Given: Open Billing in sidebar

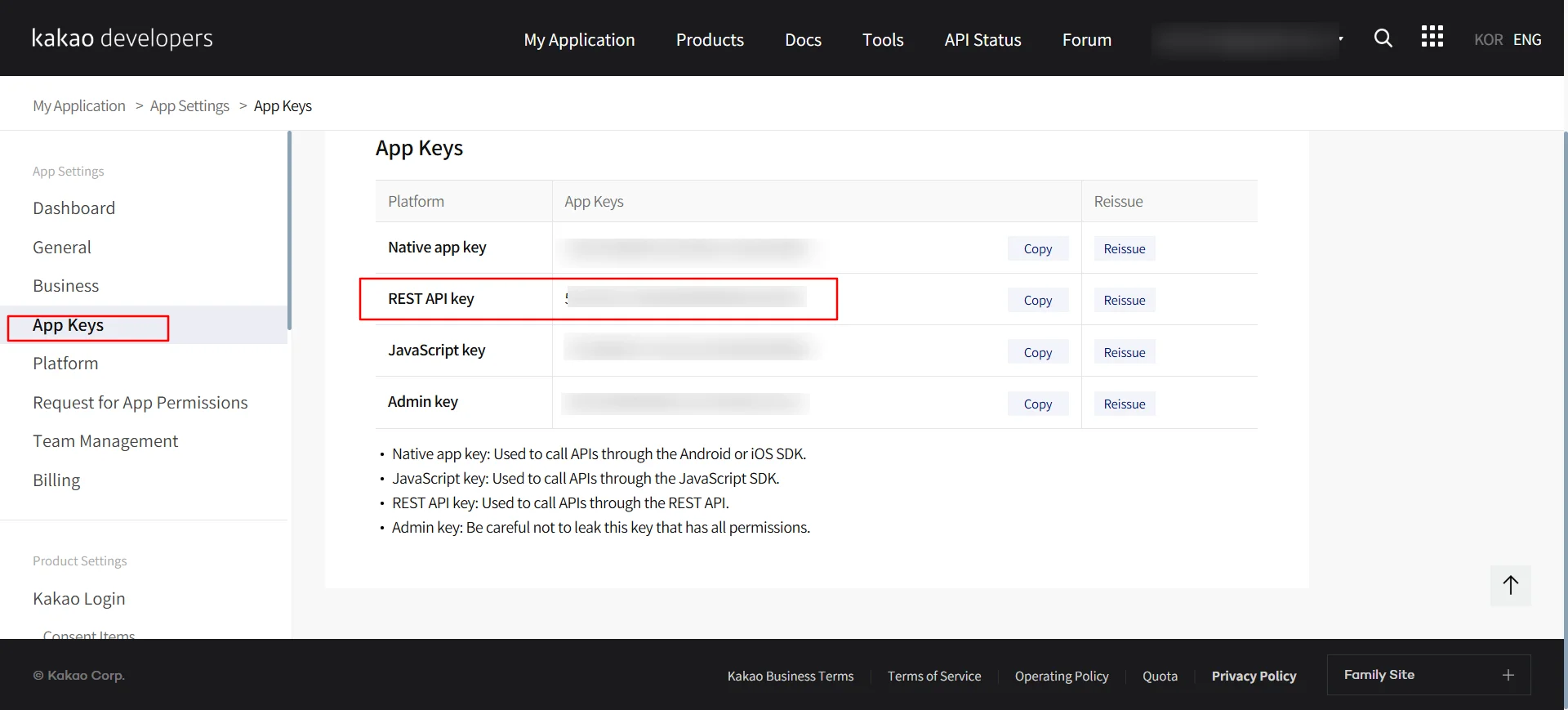Looking at the screenshot, I should tap(56, 480).
